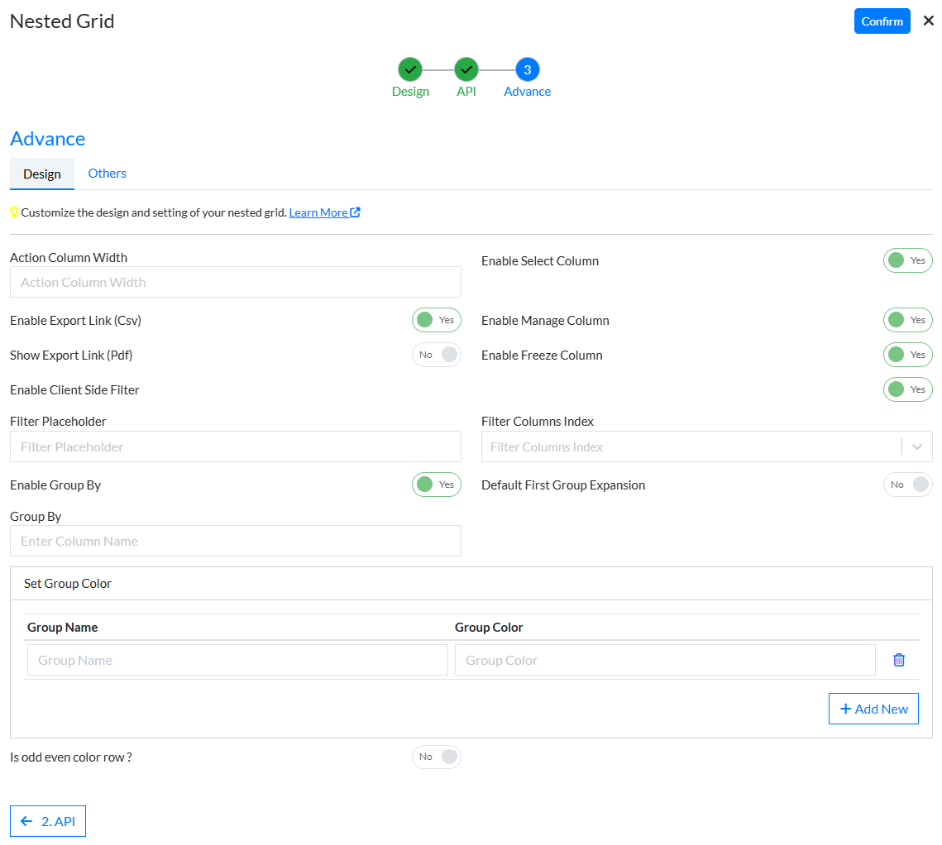
Task: Turn off Enable Select Column switch
Action: coord(907,261)
